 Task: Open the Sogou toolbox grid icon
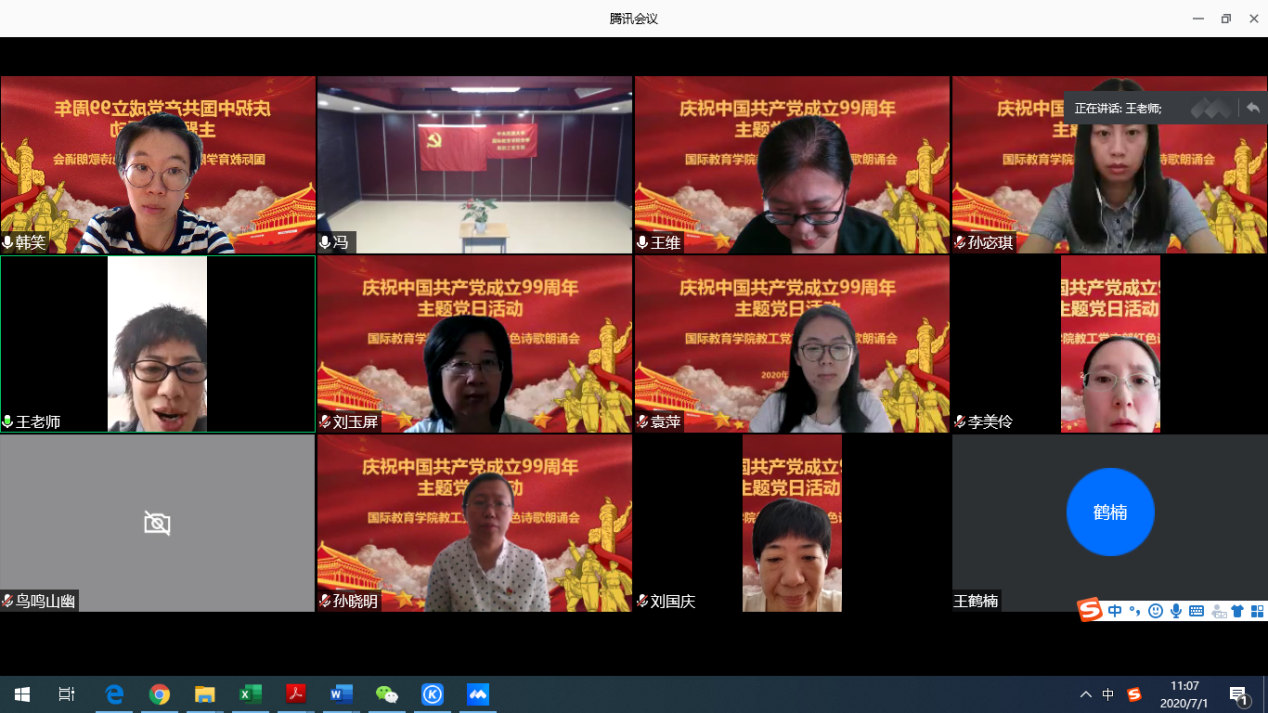pyautogui.click(x=1257, y=611)
